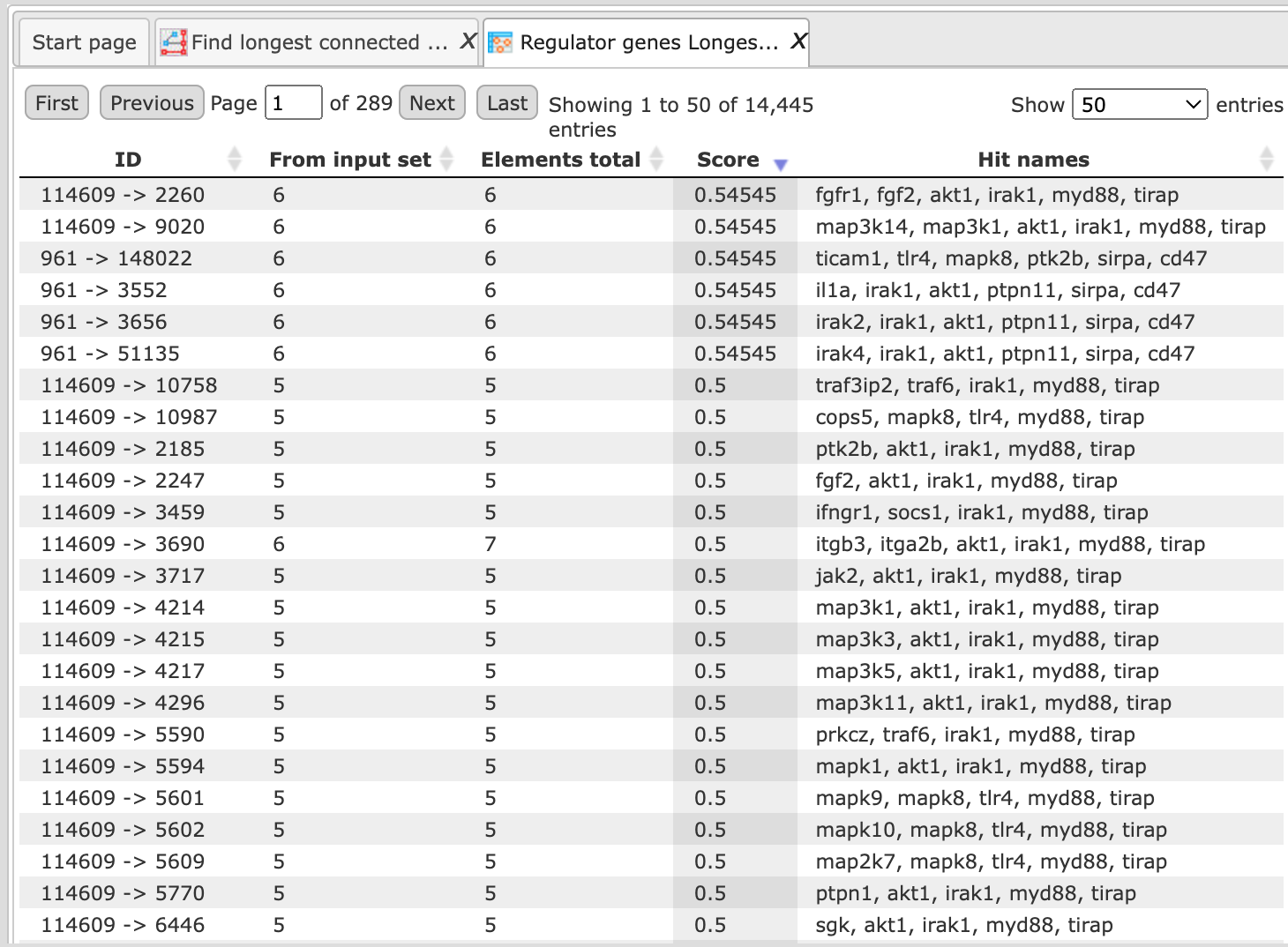Screen dimensions: 1288x947
Task: Select row 961 -> 148022
Action: click(x=651, y=258)
